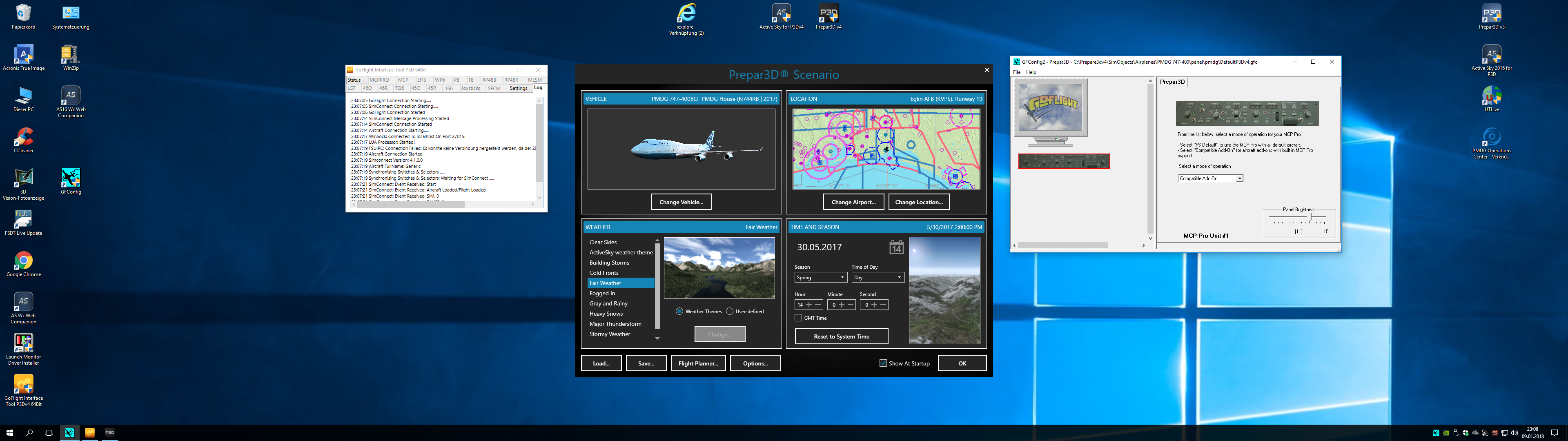
Task: Click the P3D taskbar icon
Action: click(x=109, y=432)
